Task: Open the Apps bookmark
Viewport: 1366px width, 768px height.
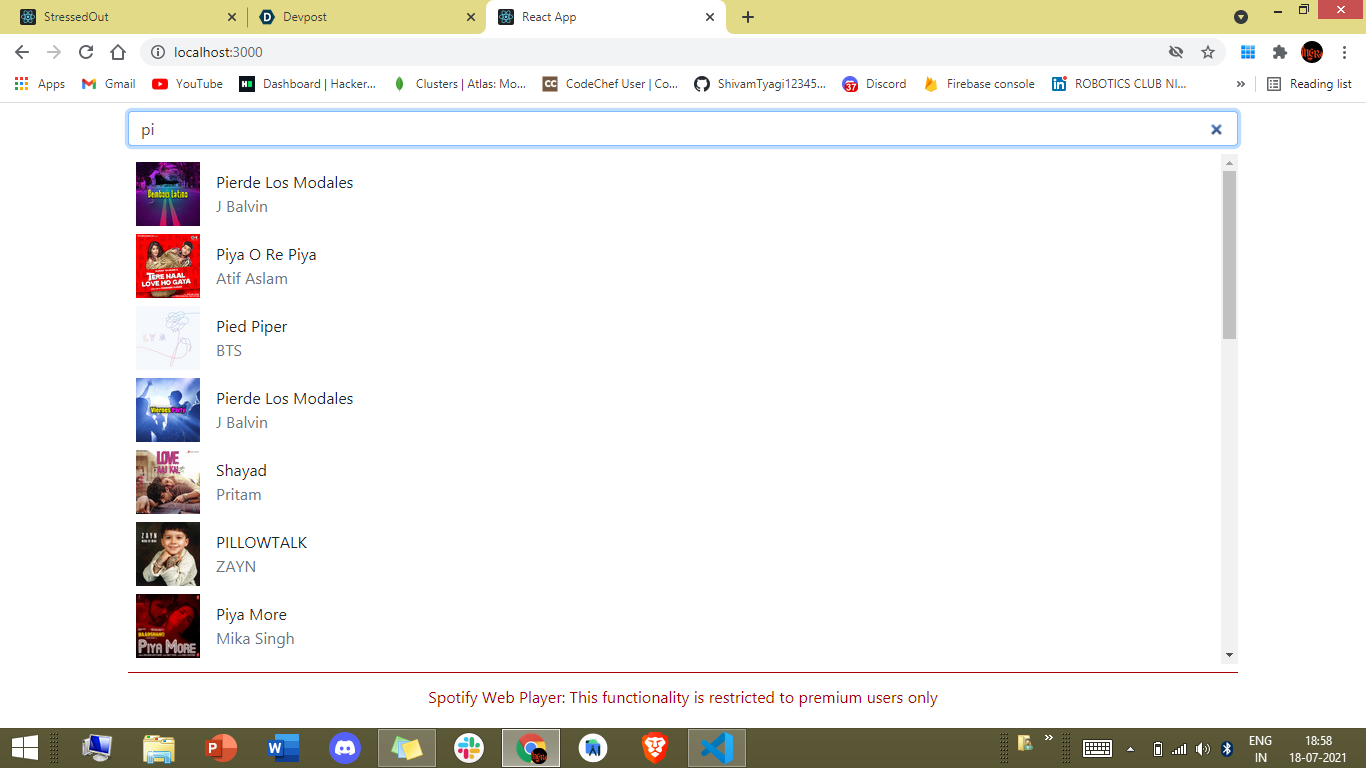Action: click(x=40, y=84)
